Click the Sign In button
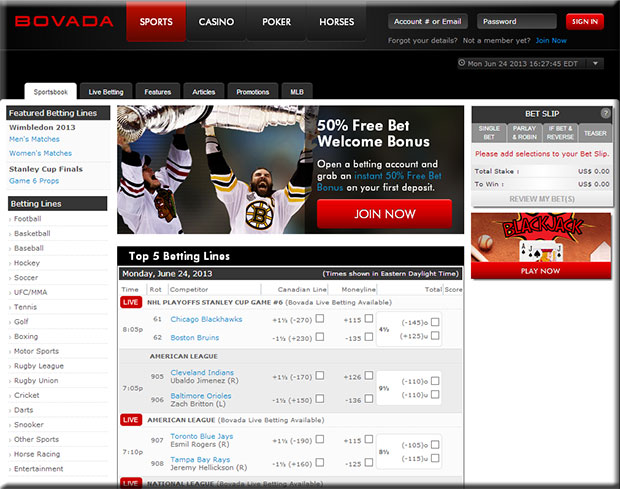The height and width of the screenshot is (489, 620). pos(585,21)
